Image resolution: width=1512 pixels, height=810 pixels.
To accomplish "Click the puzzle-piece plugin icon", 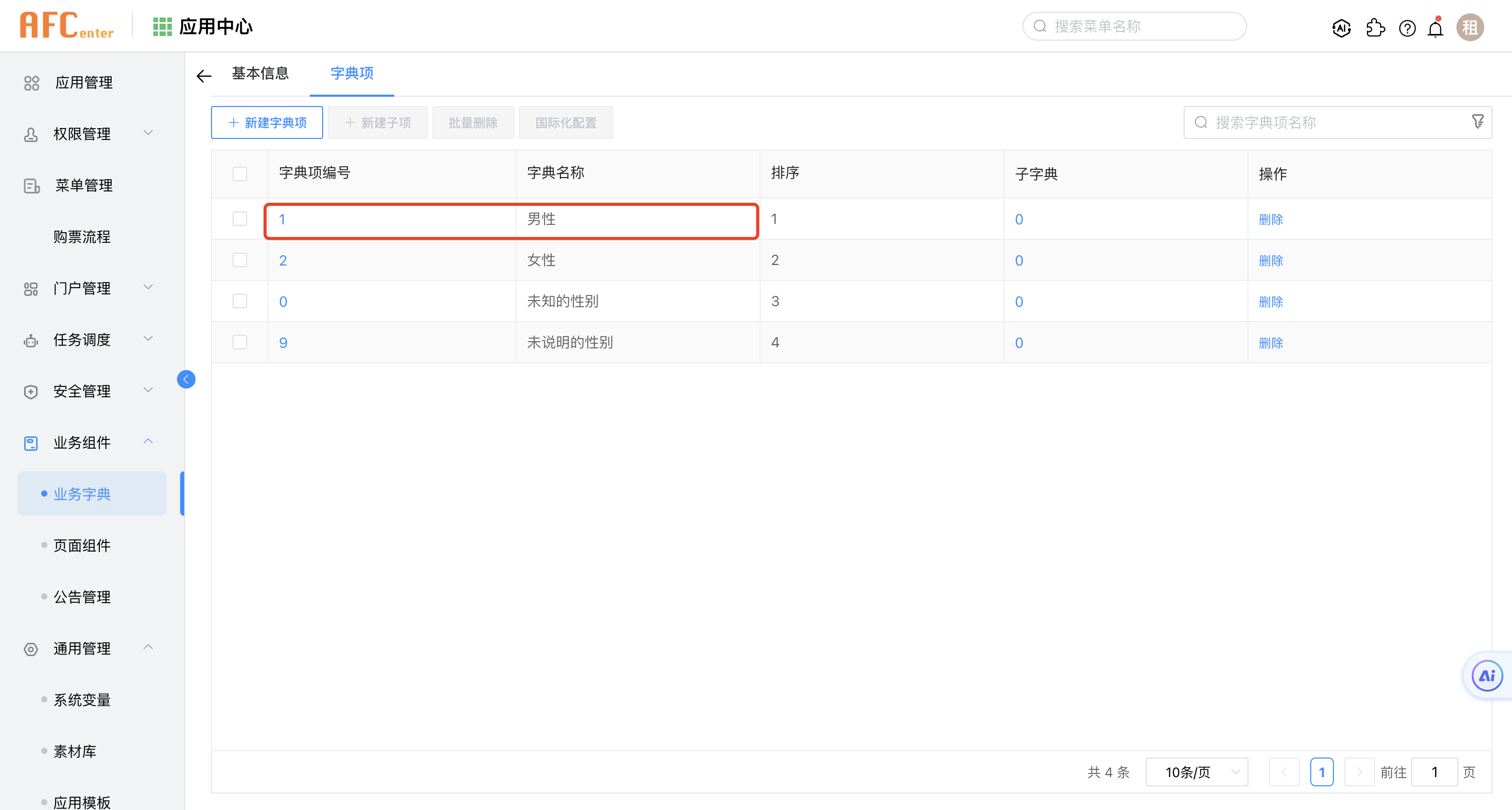I will point(1375,28).
